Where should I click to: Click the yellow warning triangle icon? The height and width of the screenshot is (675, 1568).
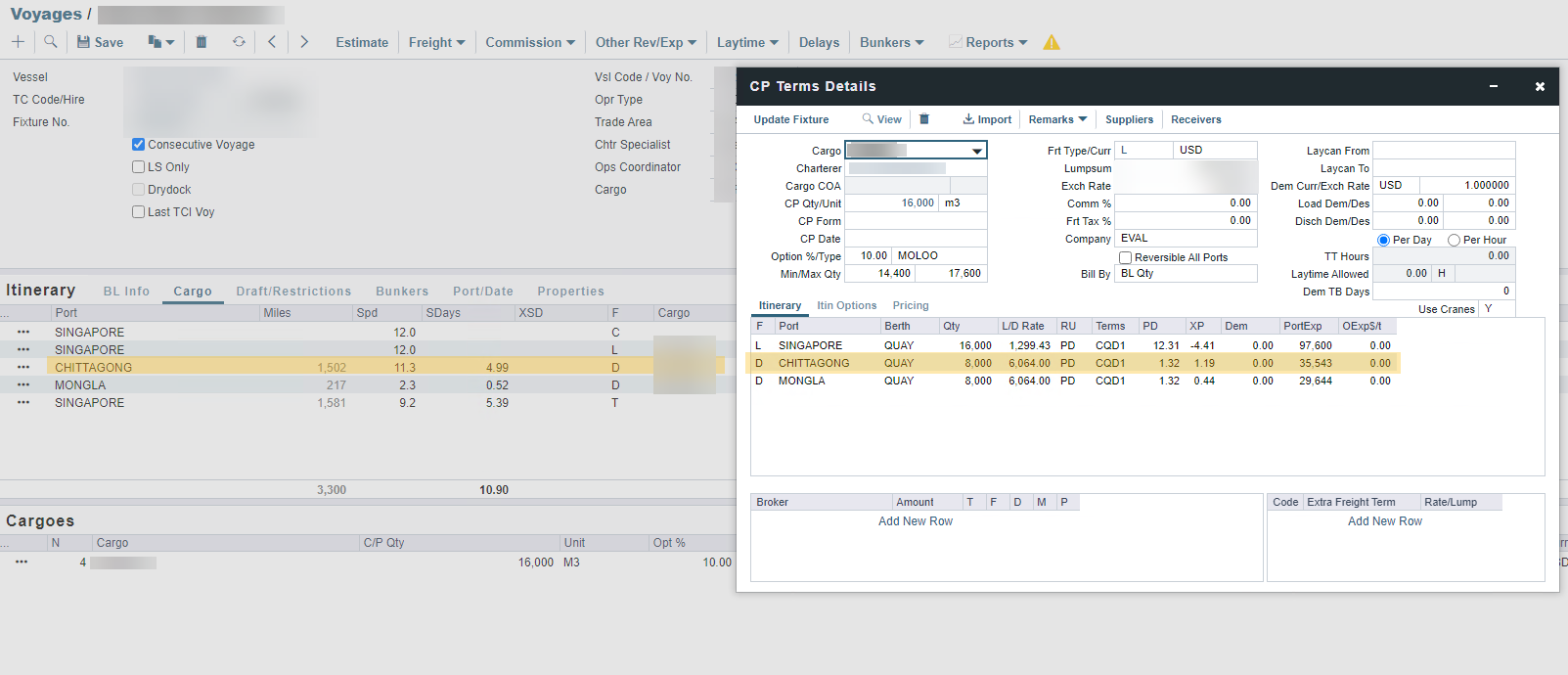[1052, 42]
